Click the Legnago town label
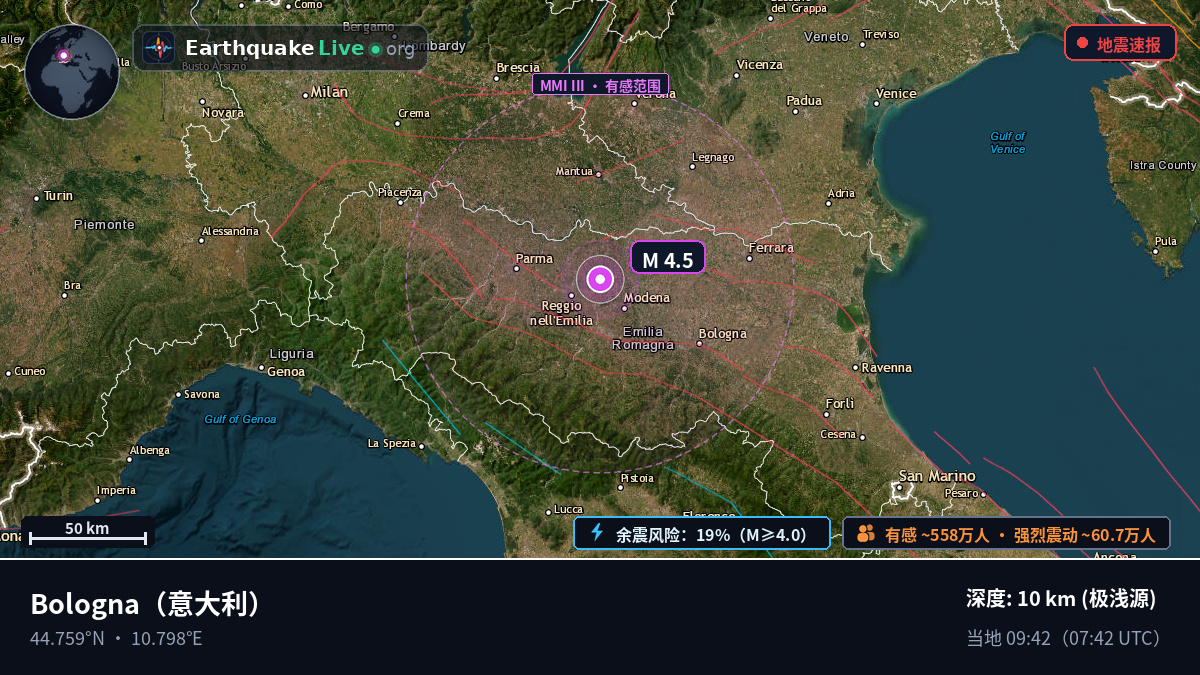This screenshot has width=1200, height=675. click(x=713, y=157)
